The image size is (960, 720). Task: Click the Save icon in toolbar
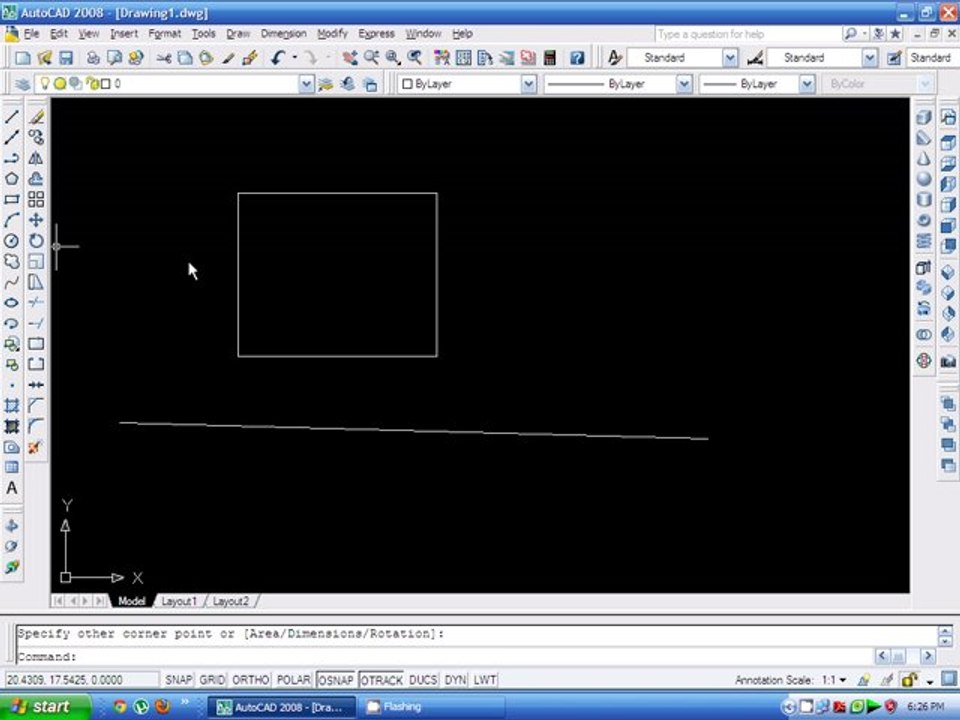[66, 58]
